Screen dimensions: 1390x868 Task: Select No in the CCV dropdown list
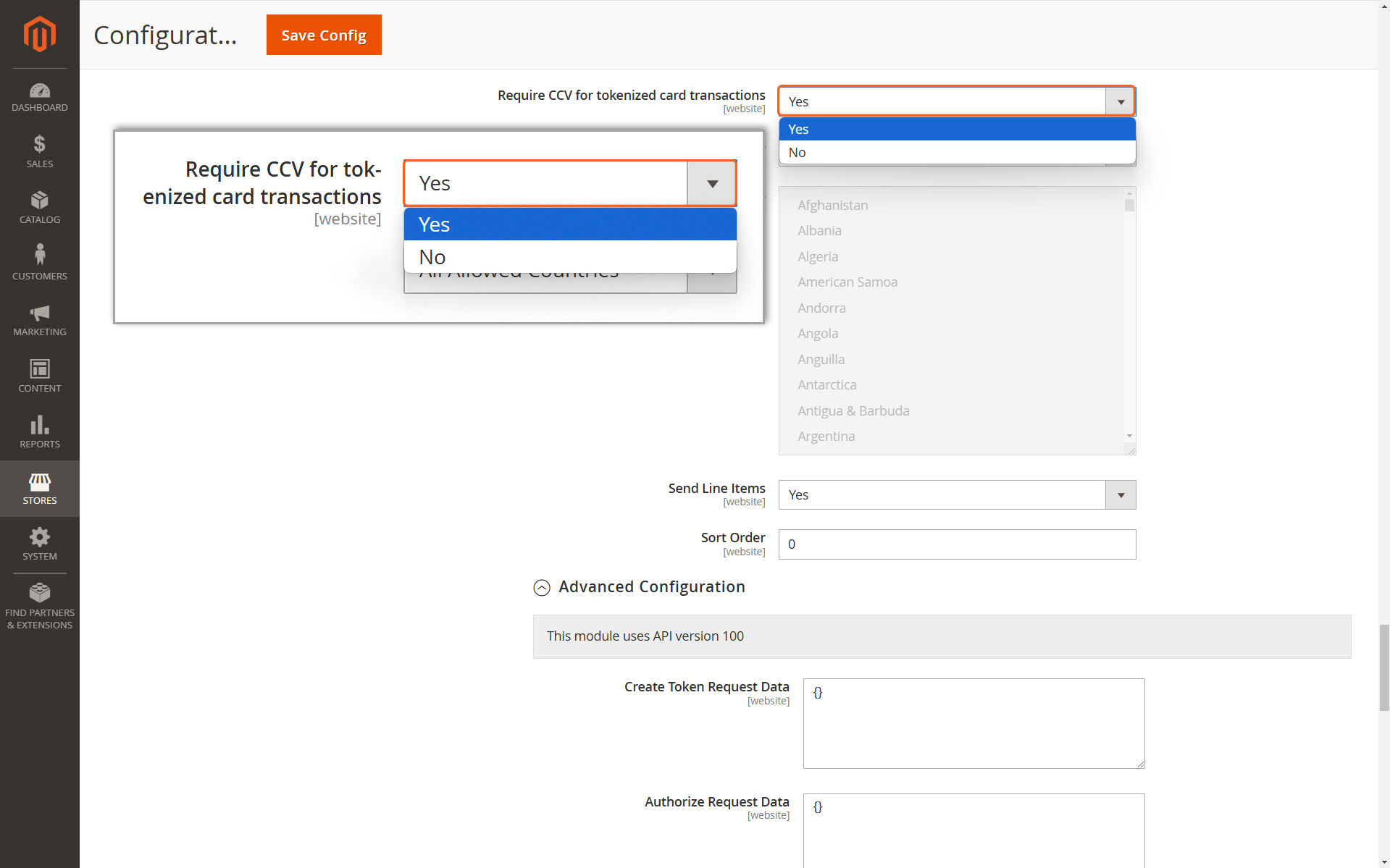[x=957, y=152]
